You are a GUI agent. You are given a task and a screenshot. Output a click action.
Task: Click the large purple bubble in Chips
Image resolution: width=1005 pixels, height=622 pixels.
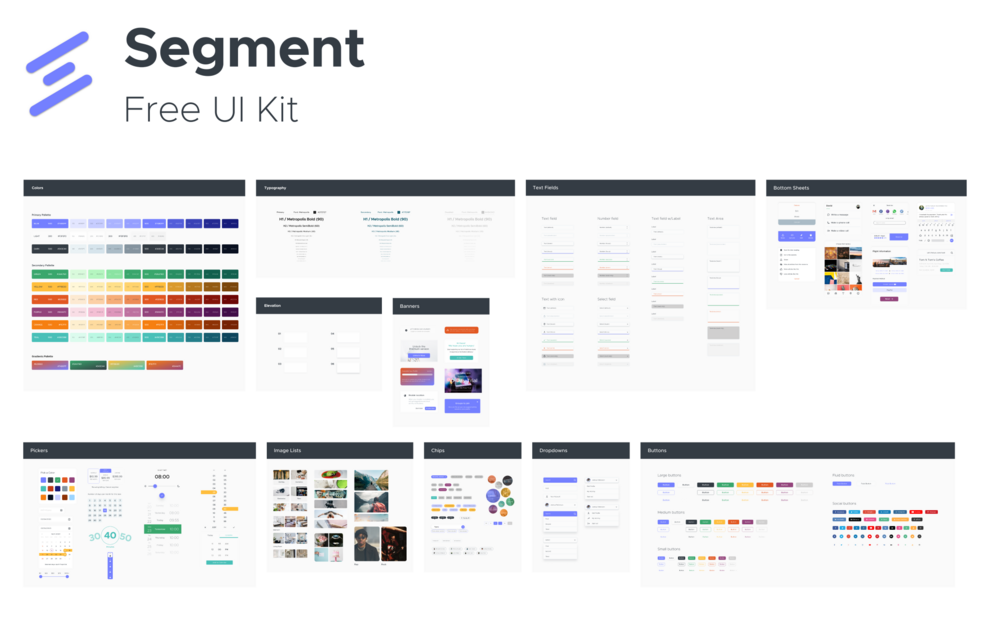pos(492,495)
